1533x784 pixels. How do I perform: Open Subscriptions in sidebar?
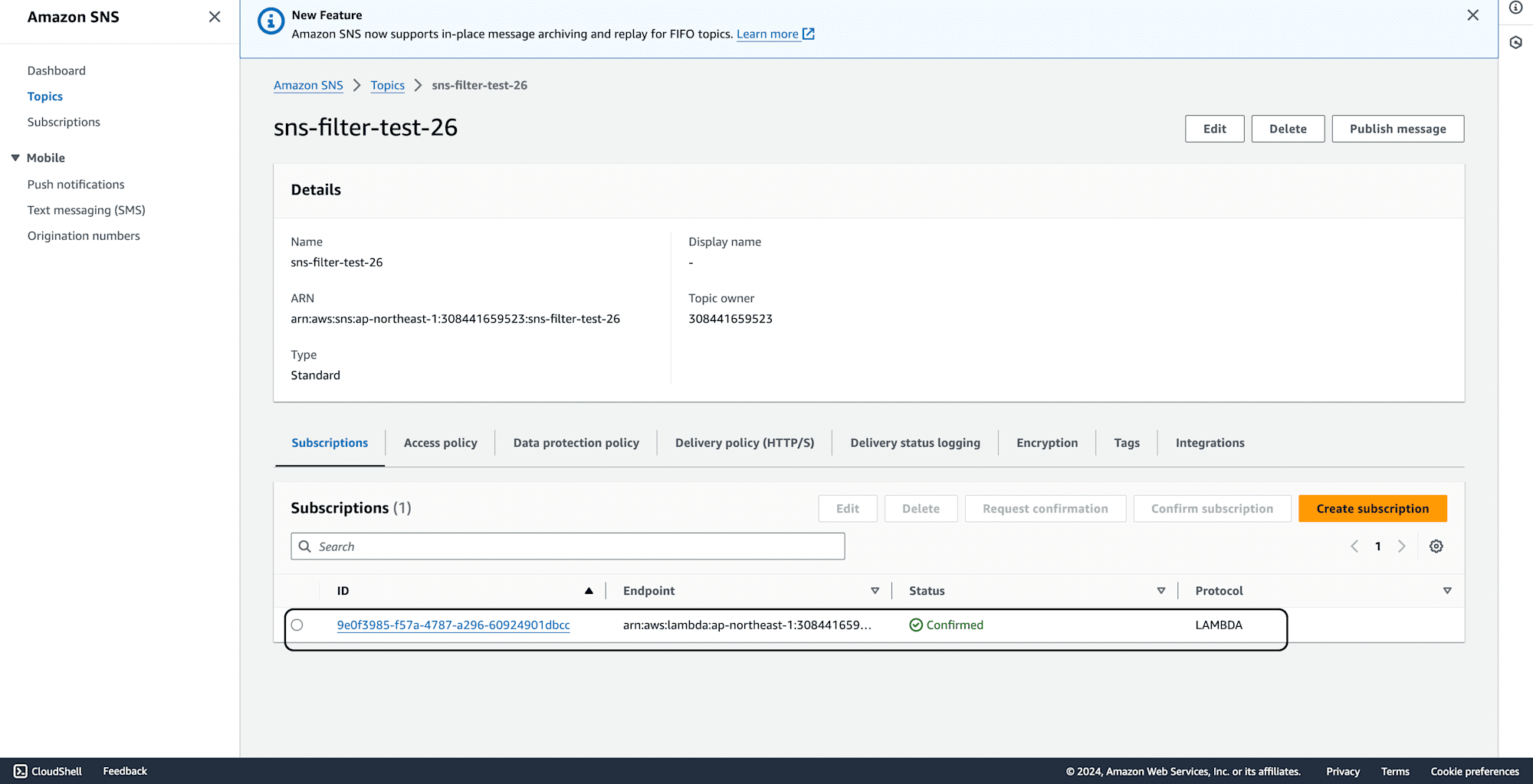point(64,122)
